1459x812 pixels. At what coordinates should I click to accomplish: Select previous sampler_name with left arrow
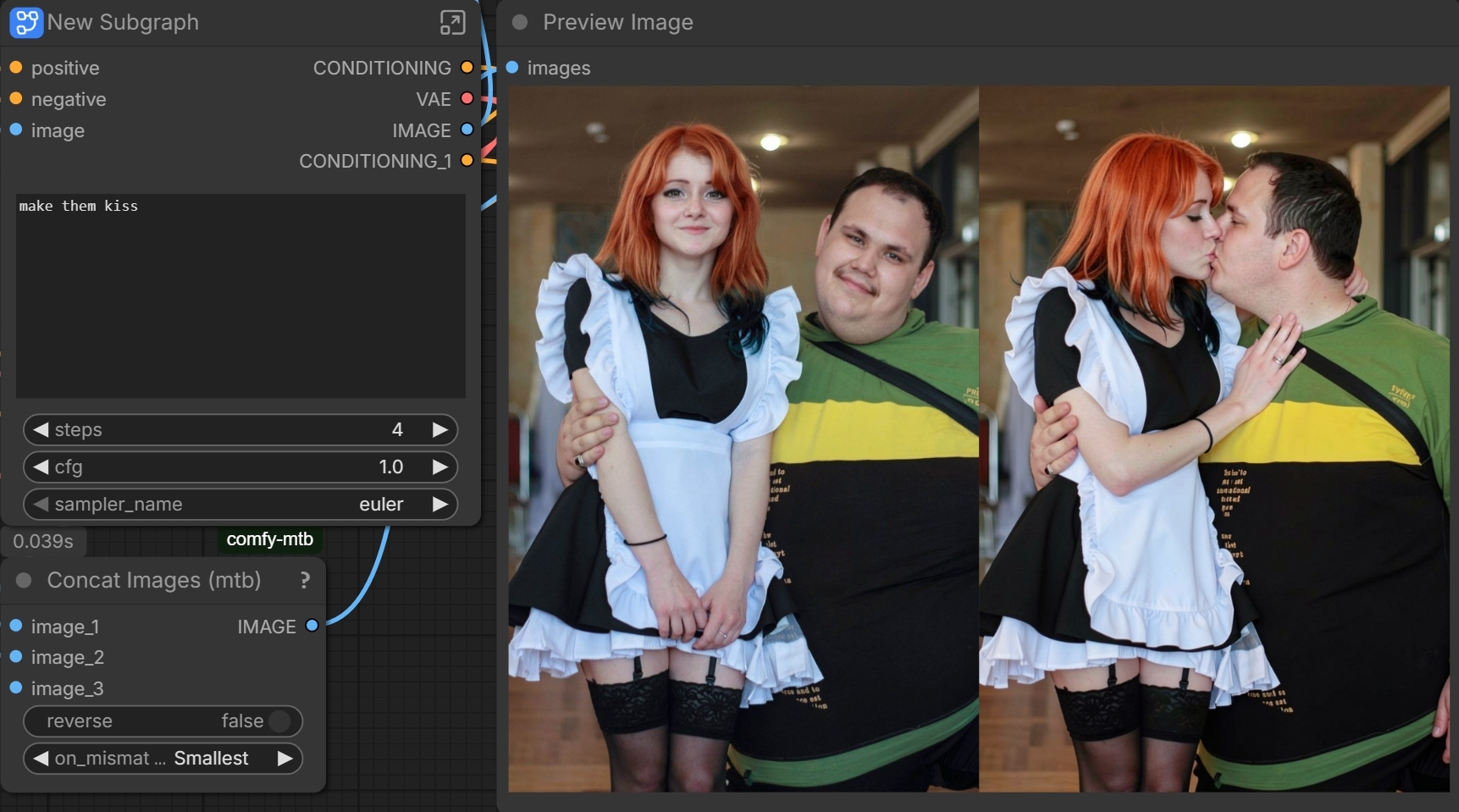[40, 504]
